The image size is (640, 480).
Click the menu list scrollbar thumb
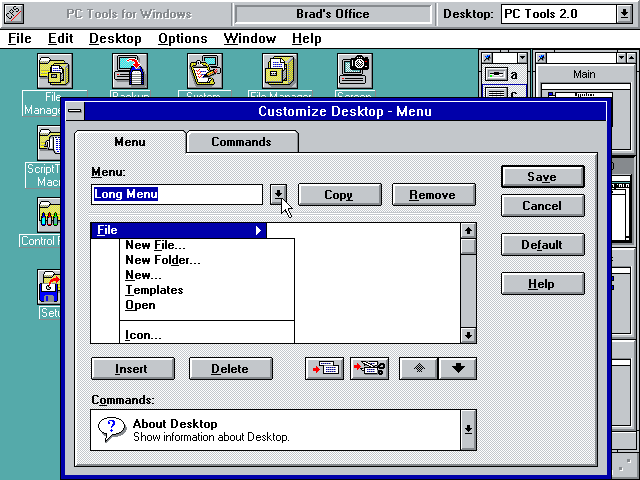[x=469, y=247]
